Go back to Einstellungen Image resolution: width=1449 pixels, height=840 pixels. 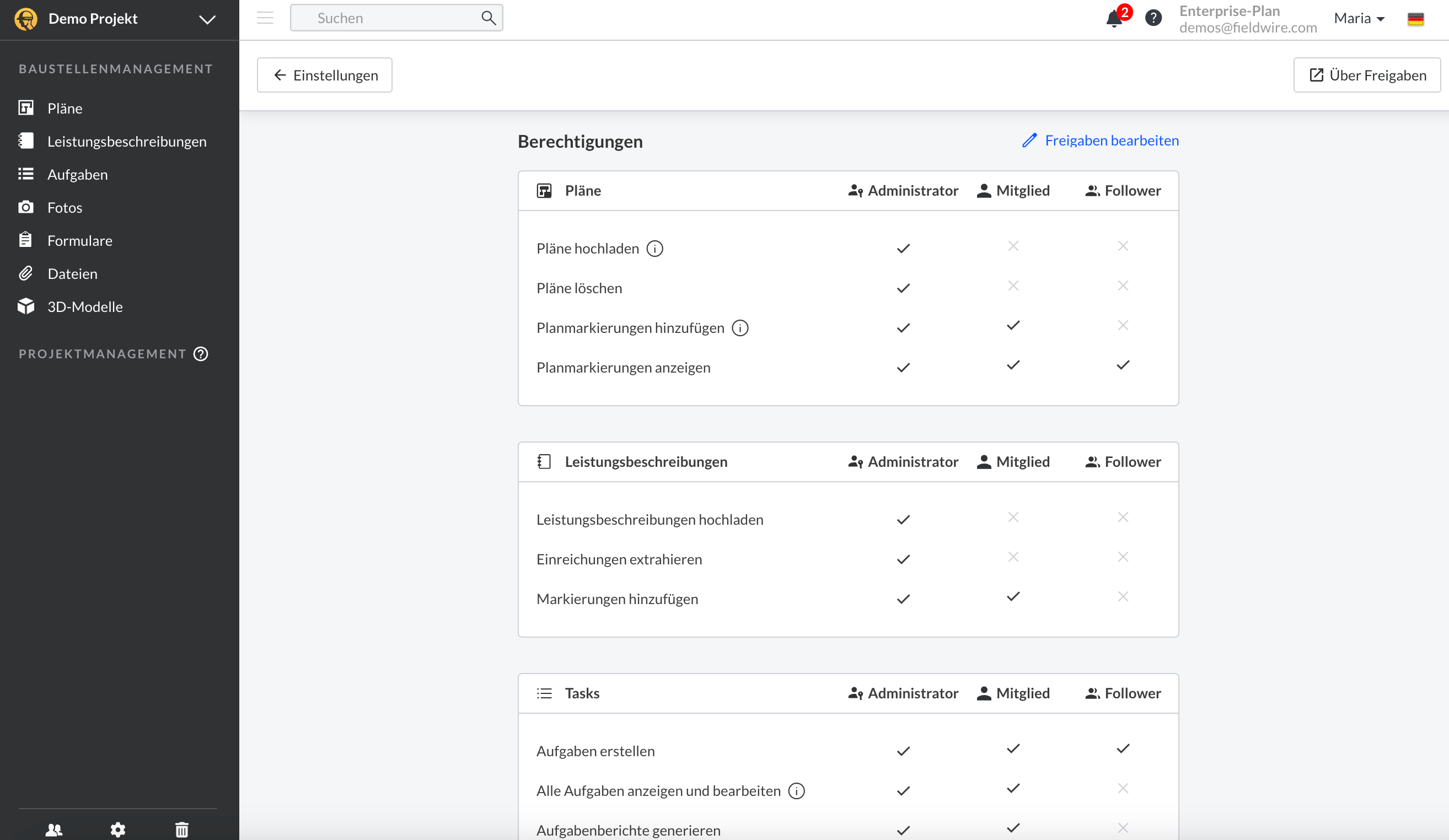coord(325,75)
